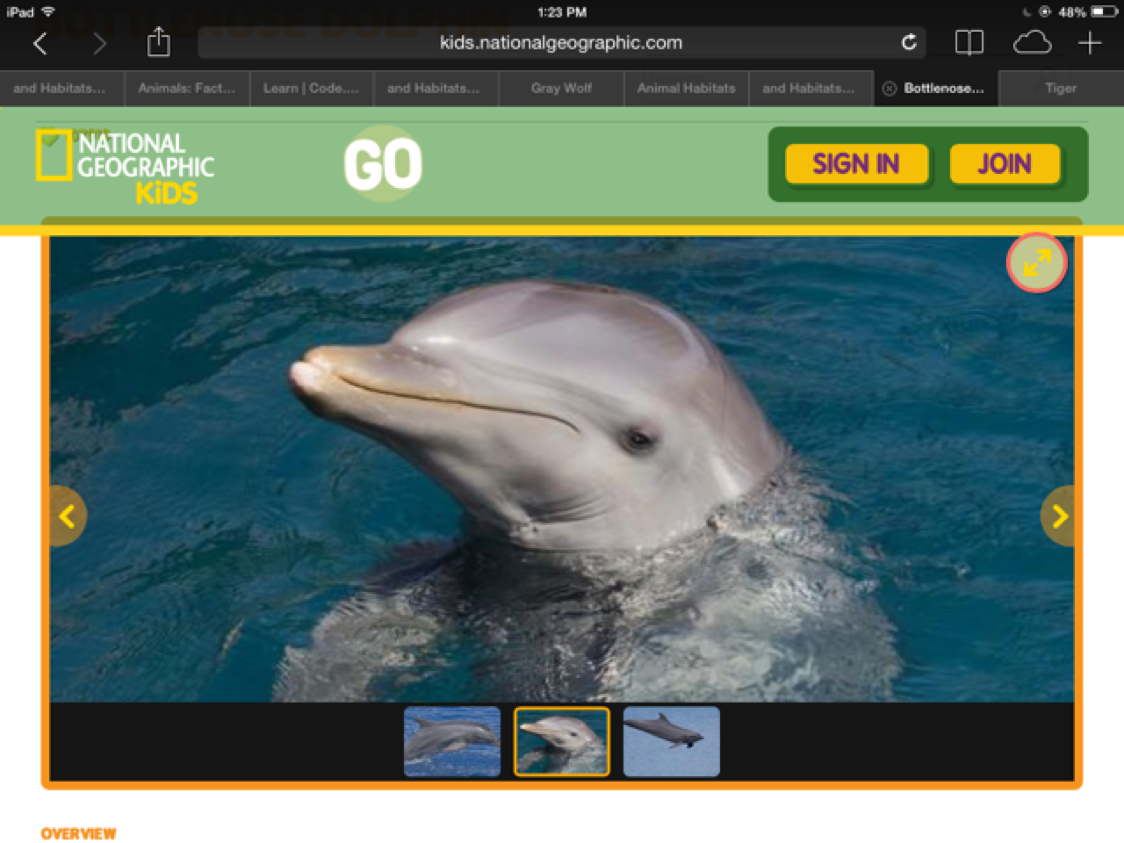Click the National Geographic Kids logo

tap(126, 165)
